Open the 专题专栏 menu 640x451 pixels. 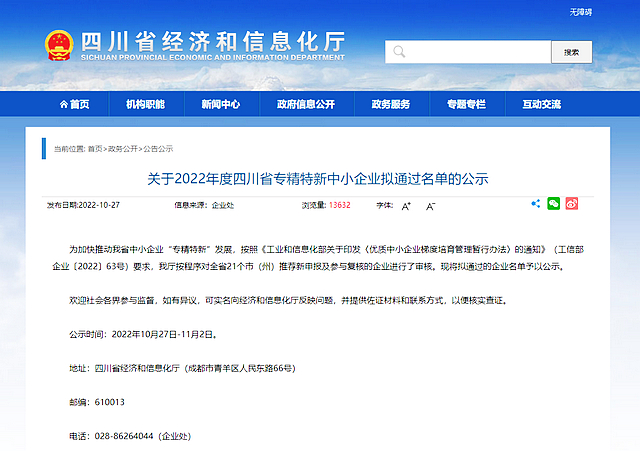(466, 104)
